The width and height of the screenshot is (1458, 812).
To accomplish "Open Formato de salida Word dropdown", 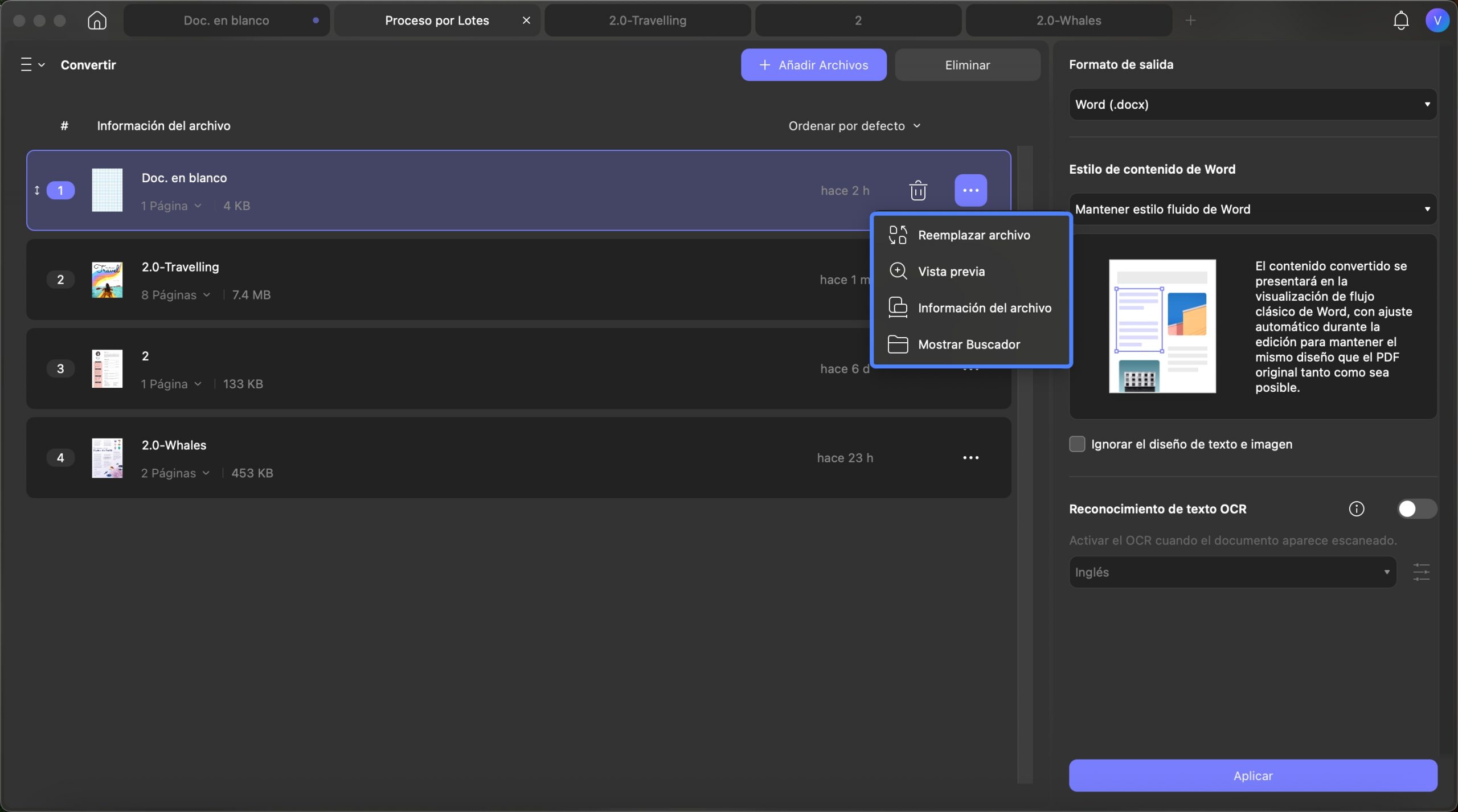I will pos(1252,104).
